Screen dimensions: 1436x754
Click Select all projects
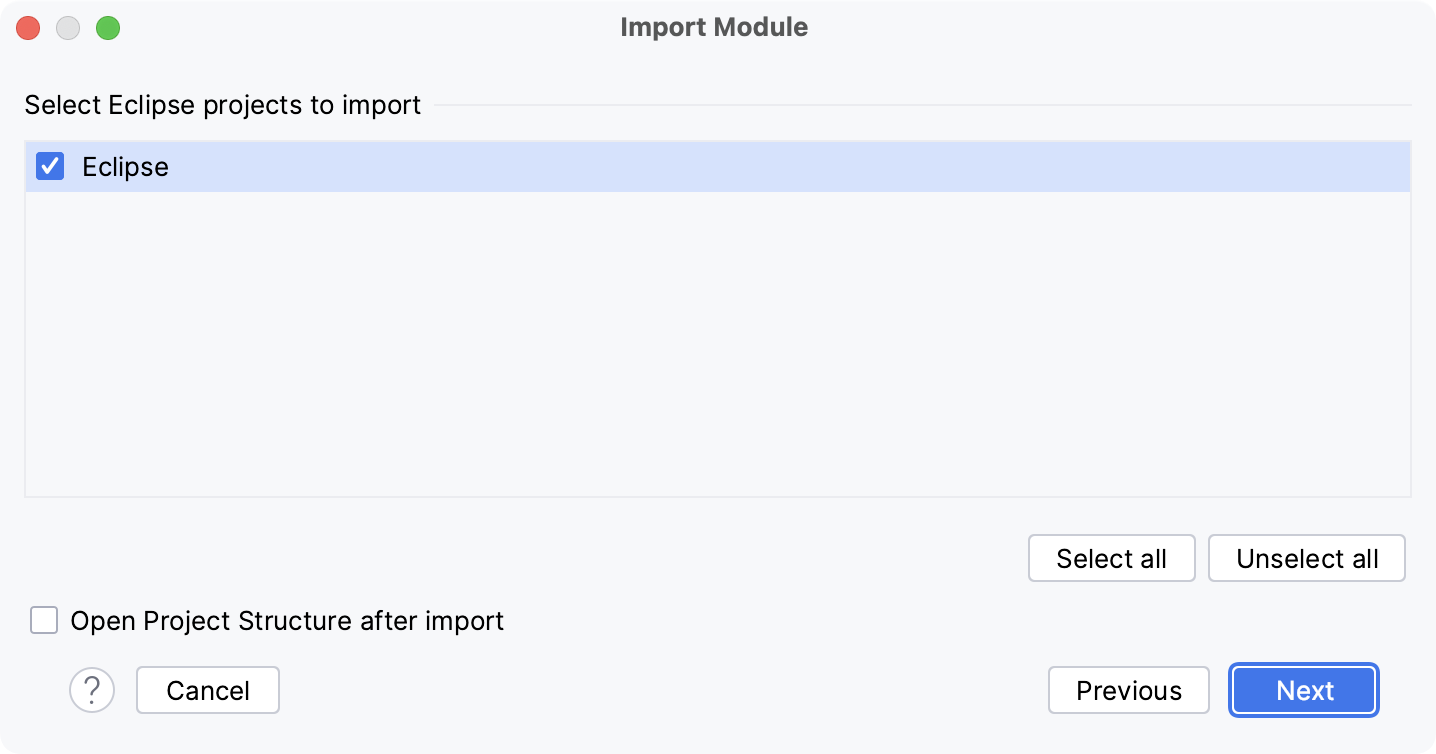point(1111,558)
